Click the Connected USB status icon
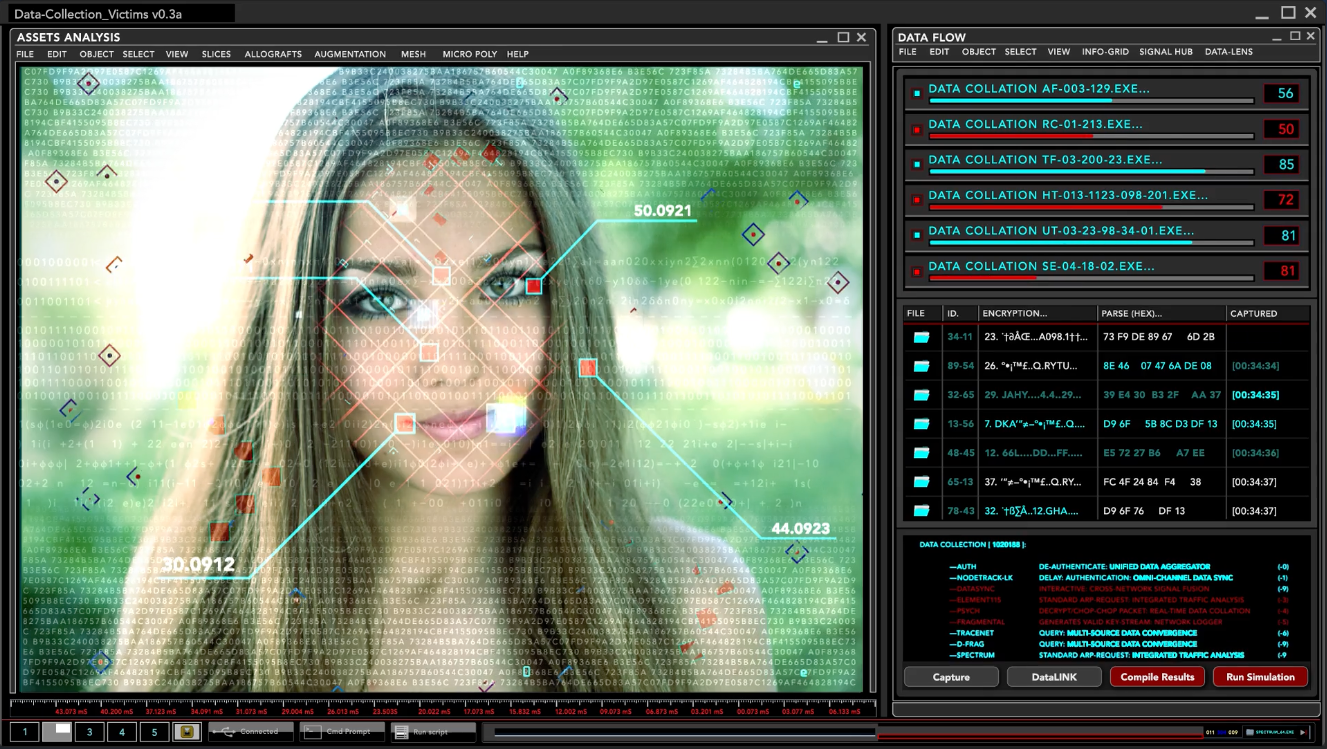 coord(225,732)
